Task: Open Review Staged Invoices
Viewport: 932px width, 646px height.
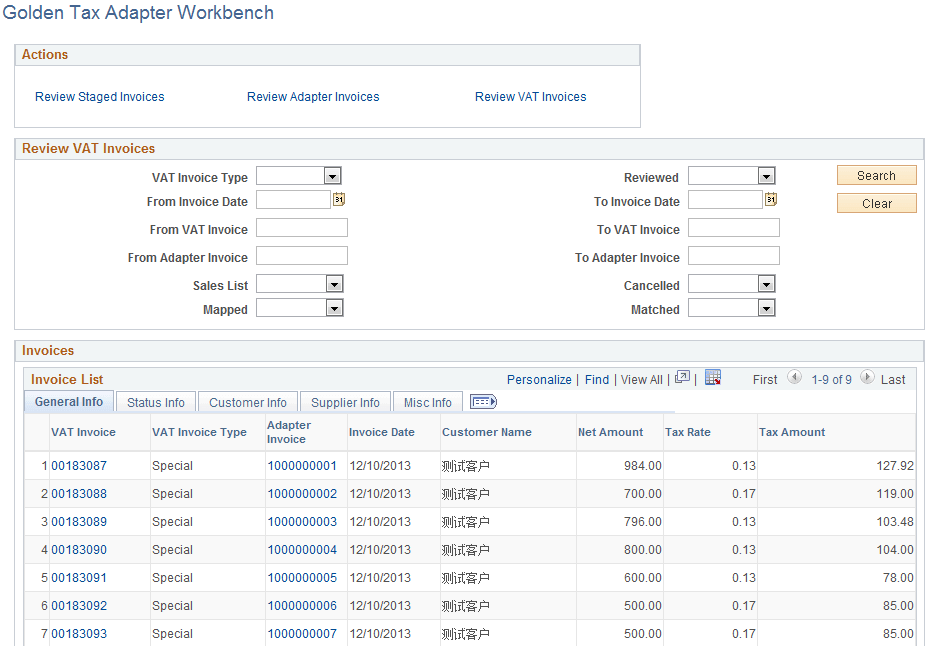Action: click(x=99, y=96)
